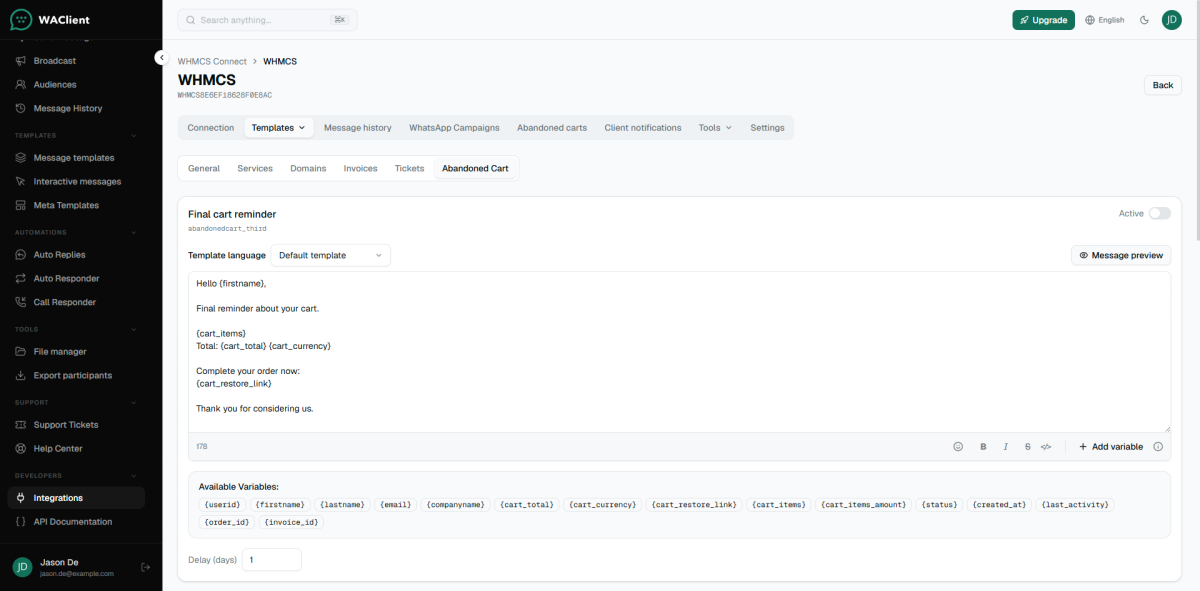
Task: Insert the {cart_restore_link} variable chip
Action: (694, 505)
